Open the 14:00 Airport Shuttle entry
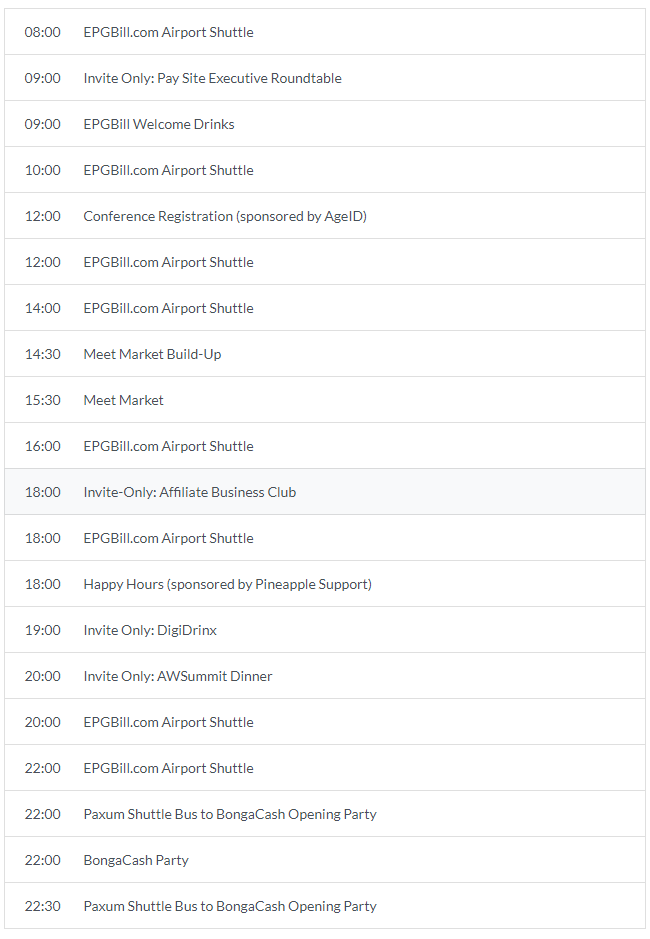The height and width of the screenshot is (939, 650). click(x=168, y=308)
